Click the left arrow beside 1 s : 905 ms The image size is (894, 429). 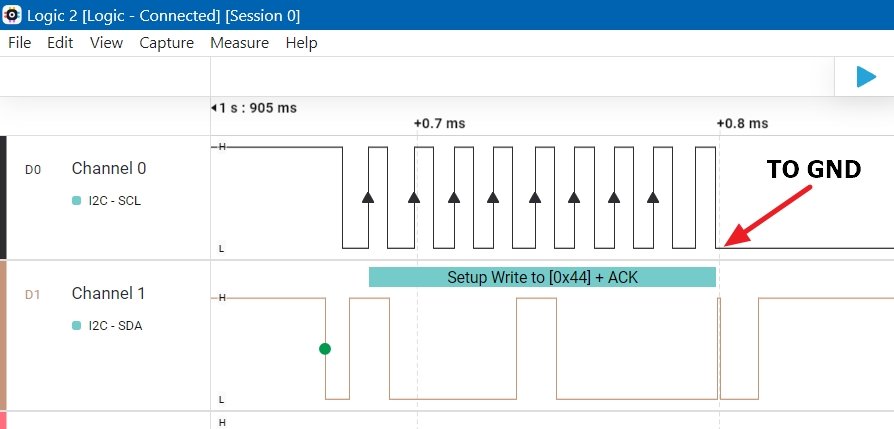(x=214, y=108)
